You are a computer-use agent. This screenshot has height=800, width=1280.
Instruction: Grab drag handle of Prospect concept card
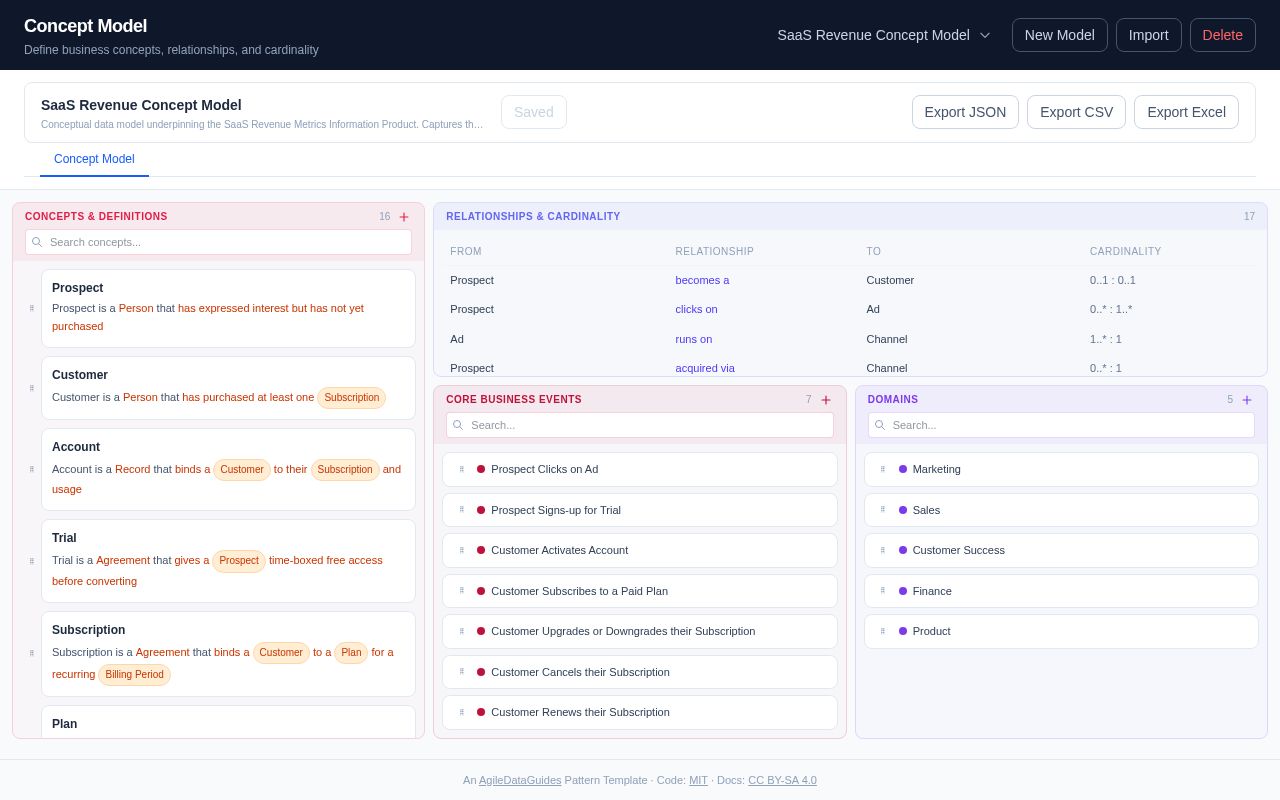[x=32, y=308]
